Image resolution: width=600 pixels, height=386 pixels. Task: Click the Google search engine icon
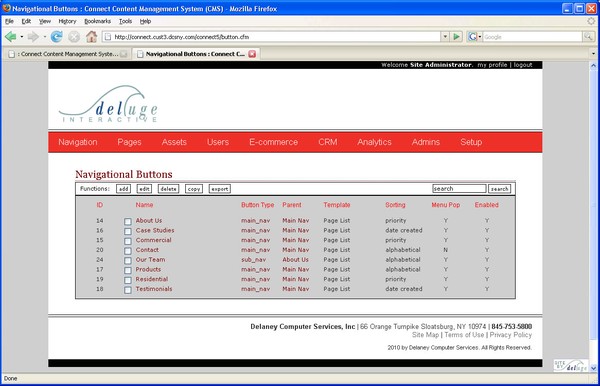pos(473,37)
